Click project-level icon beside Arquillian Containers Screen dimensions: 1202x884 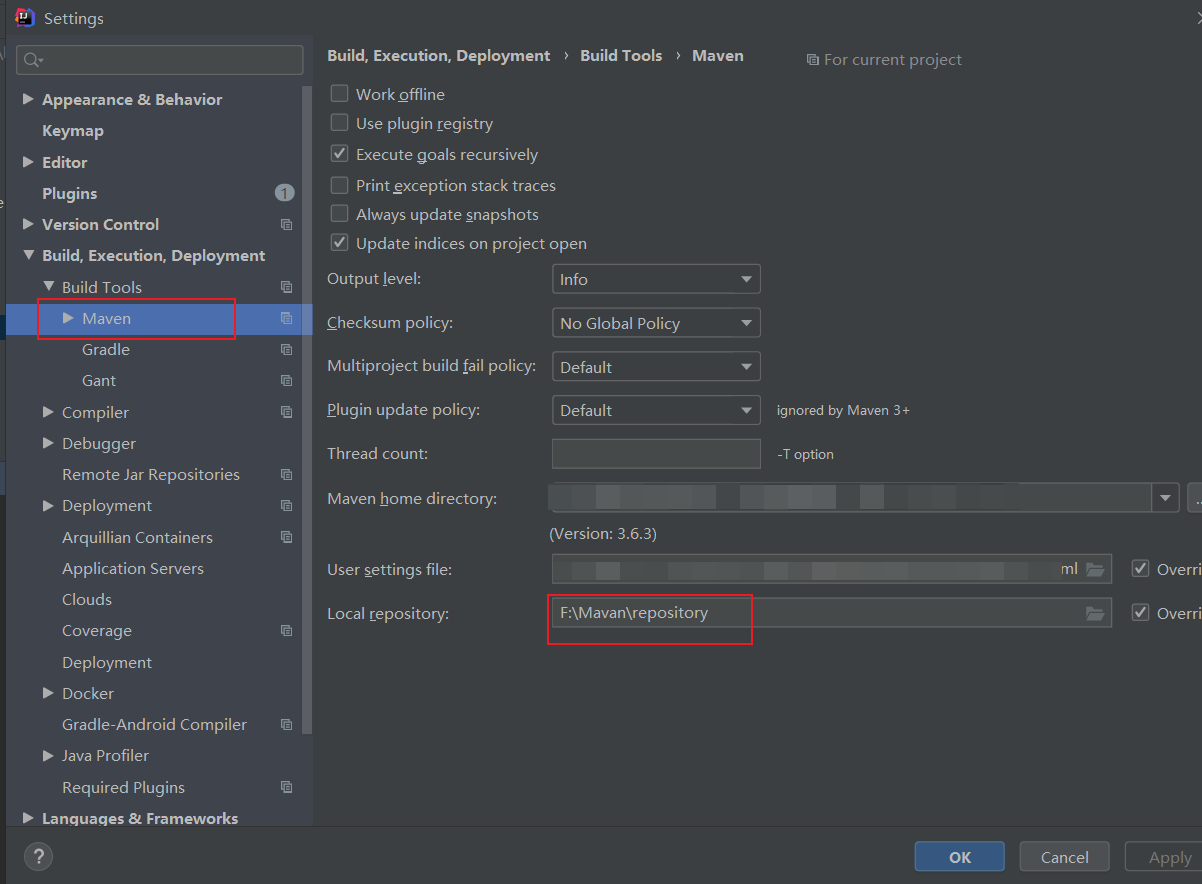point(287,537)
